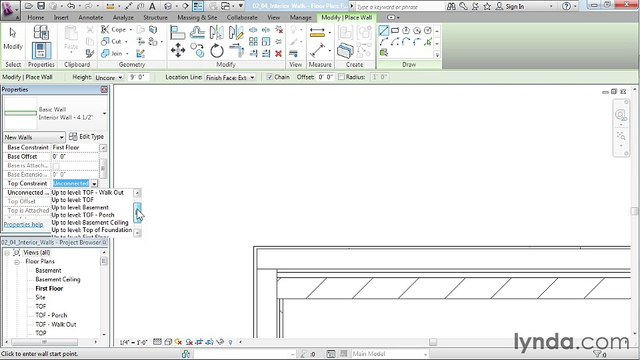Click the drawing area horizontal scrollbar thumb

pyautogui.click(x=433, y=342)
